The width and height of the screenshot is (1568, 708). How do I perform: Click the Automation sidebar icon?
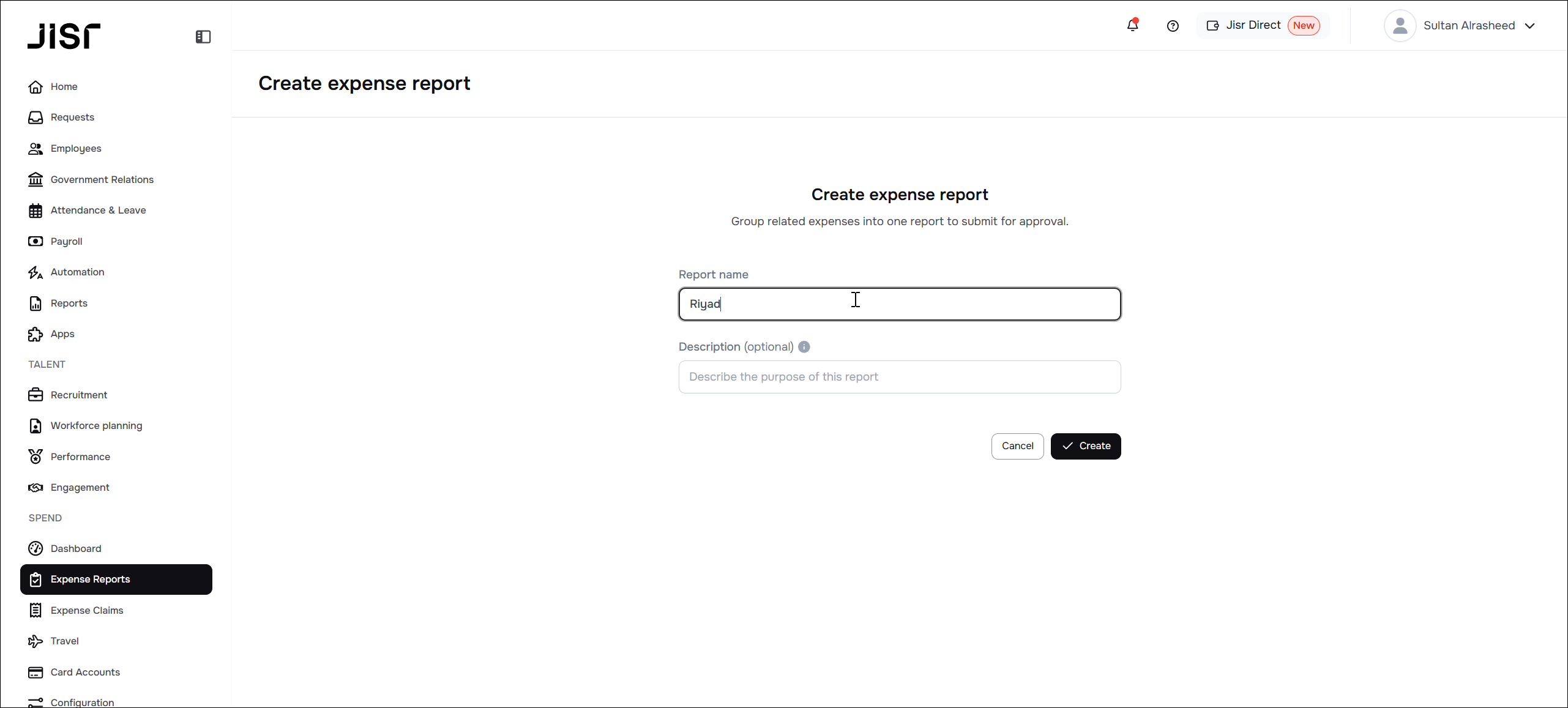(35, 272)
